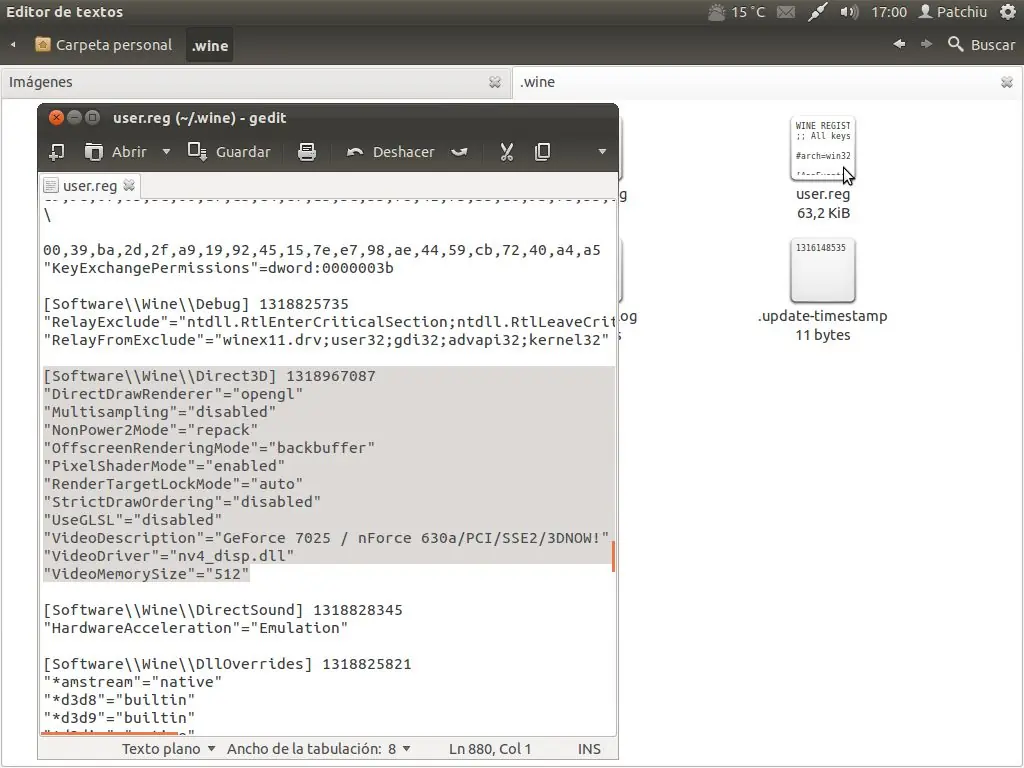Create a new document in gedit
This screenshot has height=768, width=1024.
(56, 152)
